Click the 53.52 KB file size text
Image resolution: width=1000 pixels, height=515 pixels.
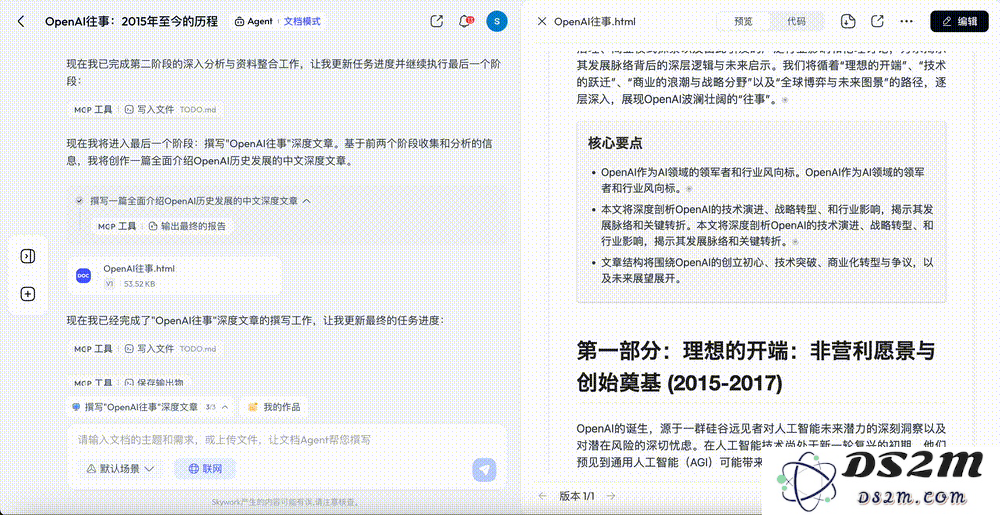139,284
